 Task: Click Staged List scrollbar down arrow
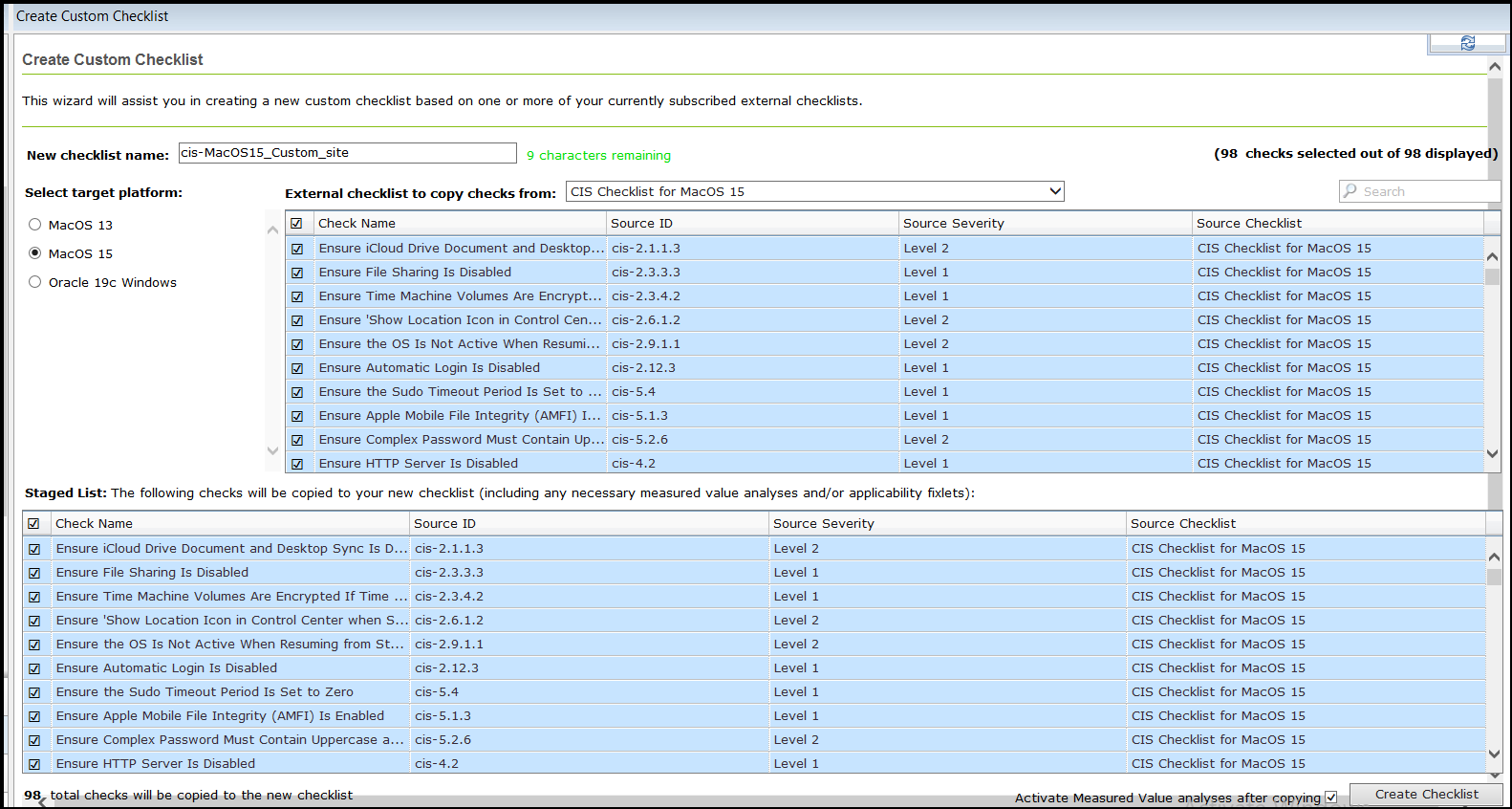point(1495,754)
